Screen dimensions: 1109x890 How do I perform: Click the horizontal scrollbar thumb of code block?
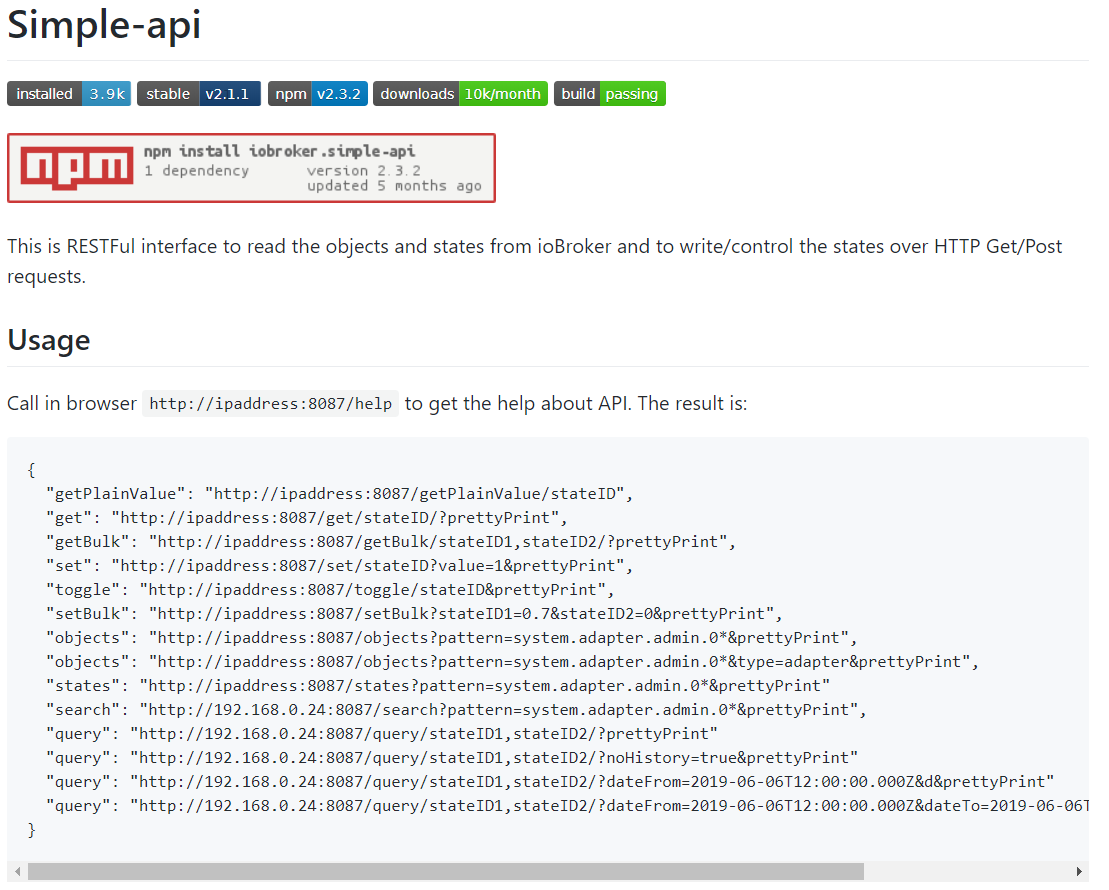(446, 872)
